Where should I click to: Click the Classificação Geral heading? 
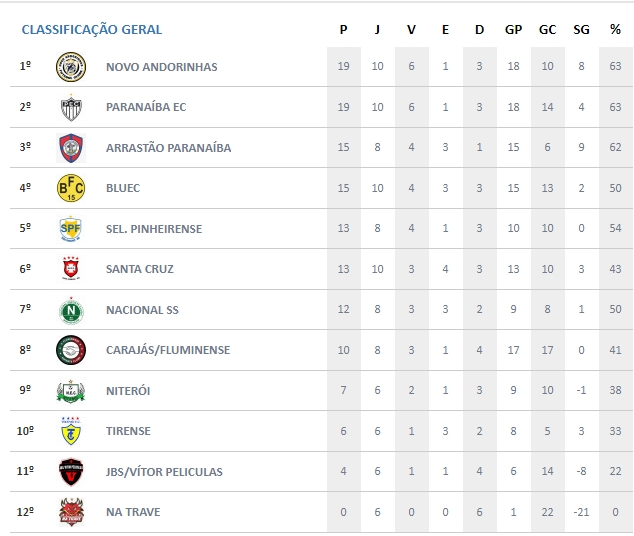(92, 30)
